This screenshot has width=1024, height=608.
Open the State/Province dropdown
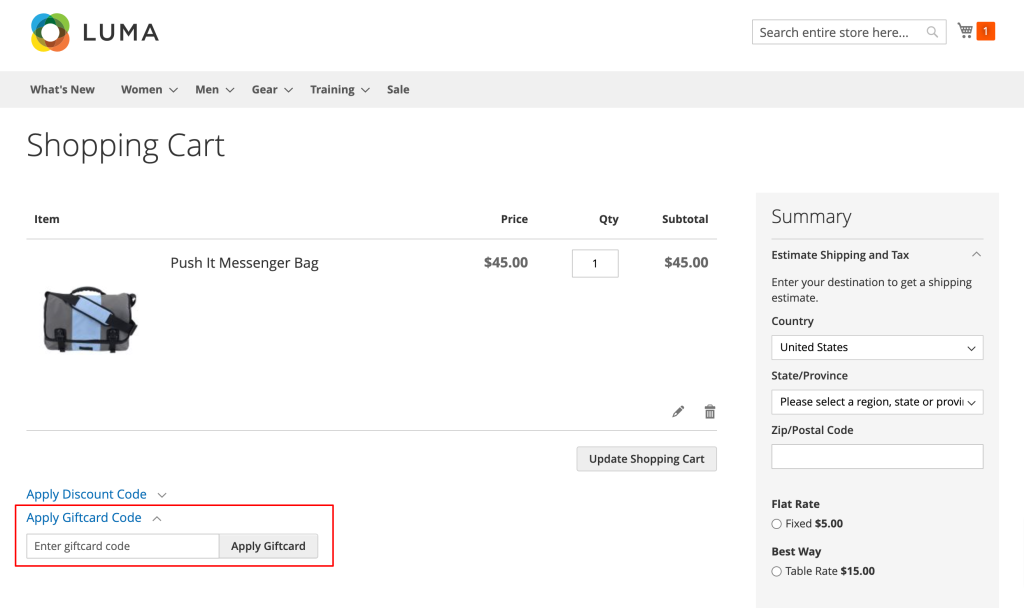pyautogui.click(x=877, y=402)
